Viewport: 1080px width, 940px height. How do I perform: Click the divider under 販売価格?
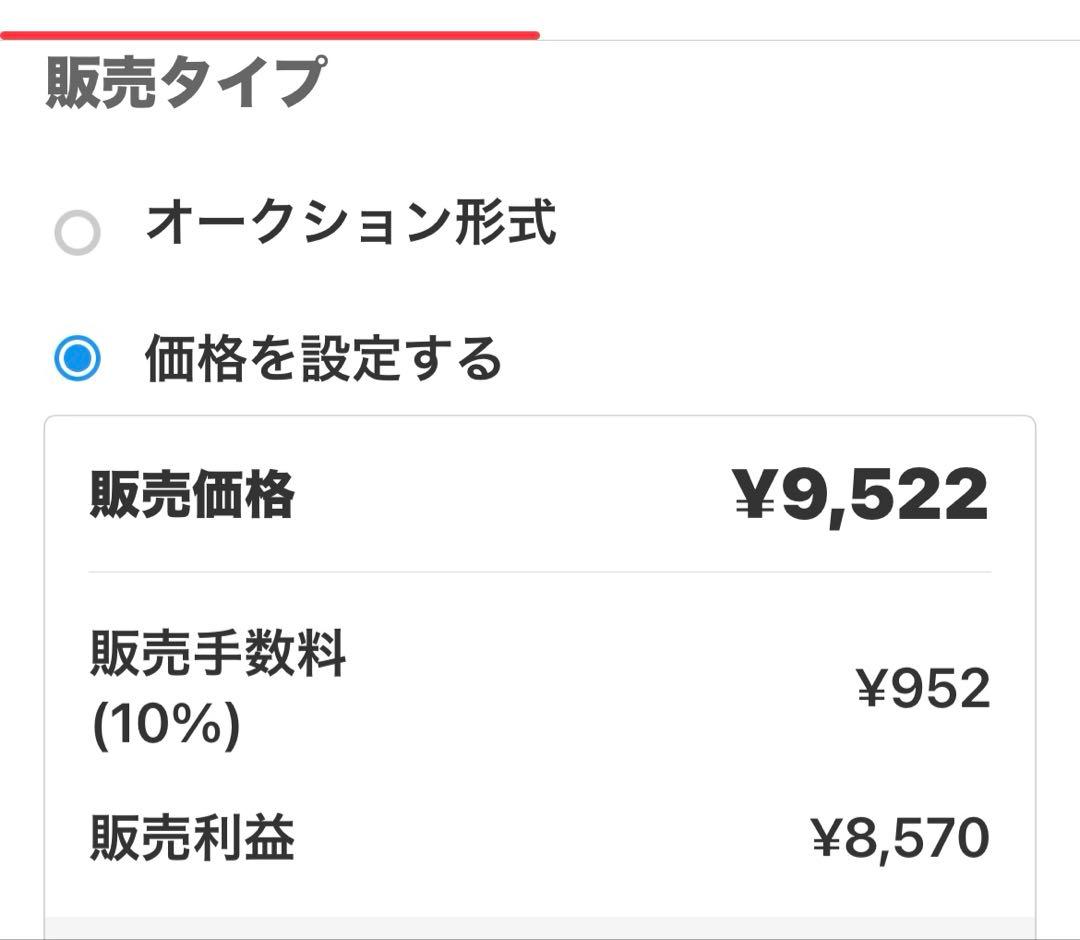coord(540,570)
